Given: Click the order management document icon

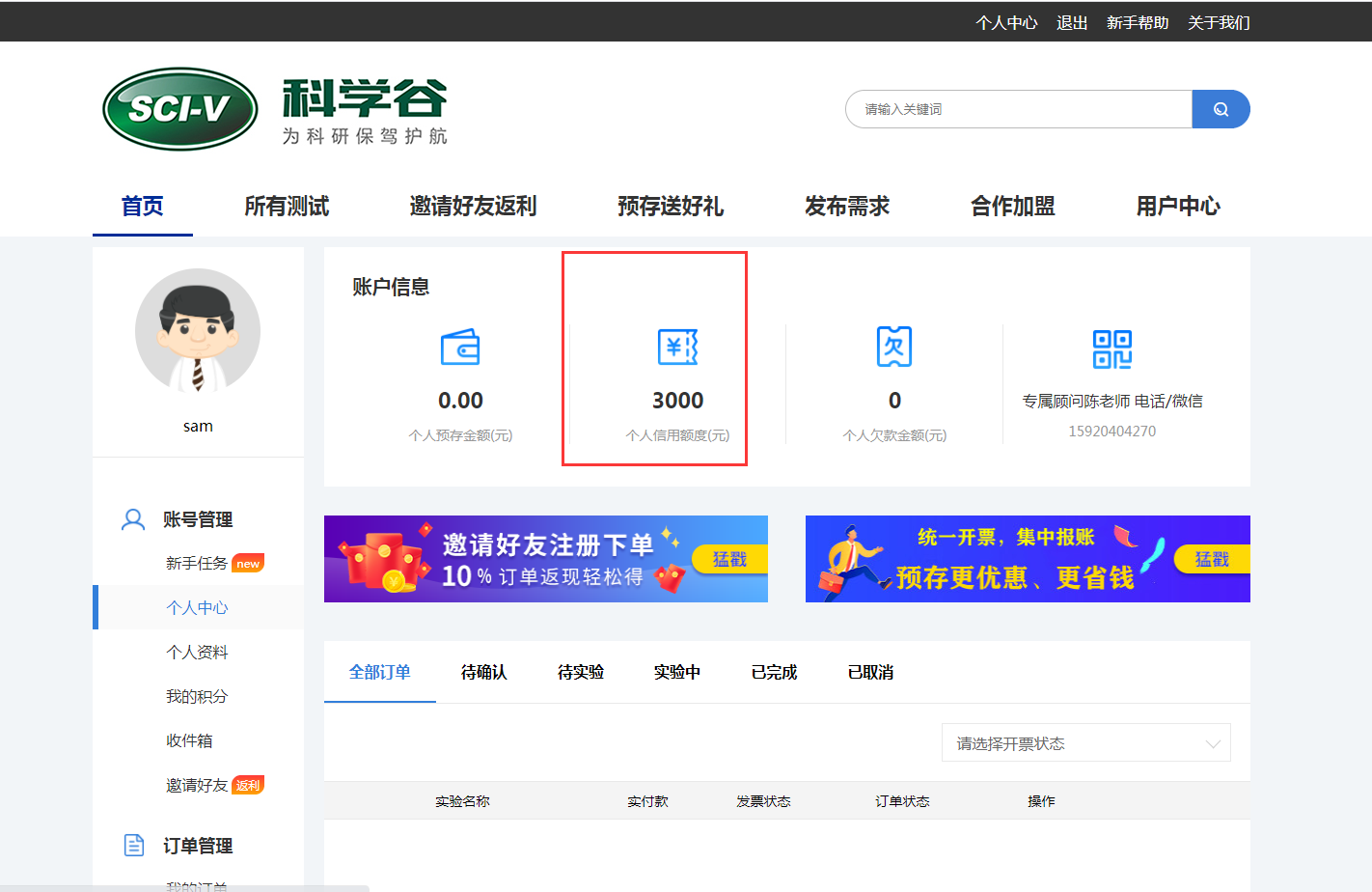Looking at the screenshot, I should point(134,846).
